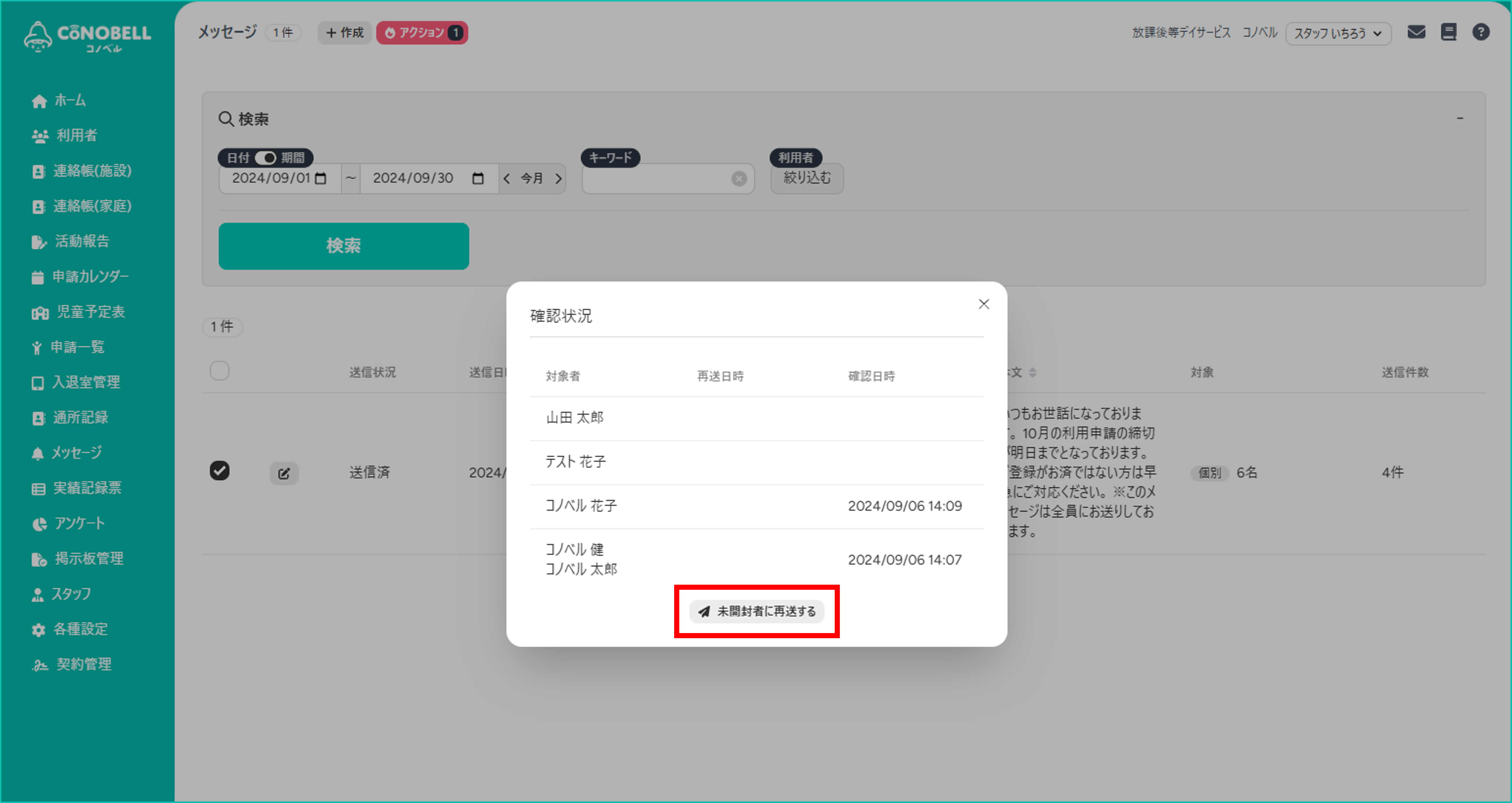Open the red アクション button
Screen dimensions: 1512x803
[422, 32]
